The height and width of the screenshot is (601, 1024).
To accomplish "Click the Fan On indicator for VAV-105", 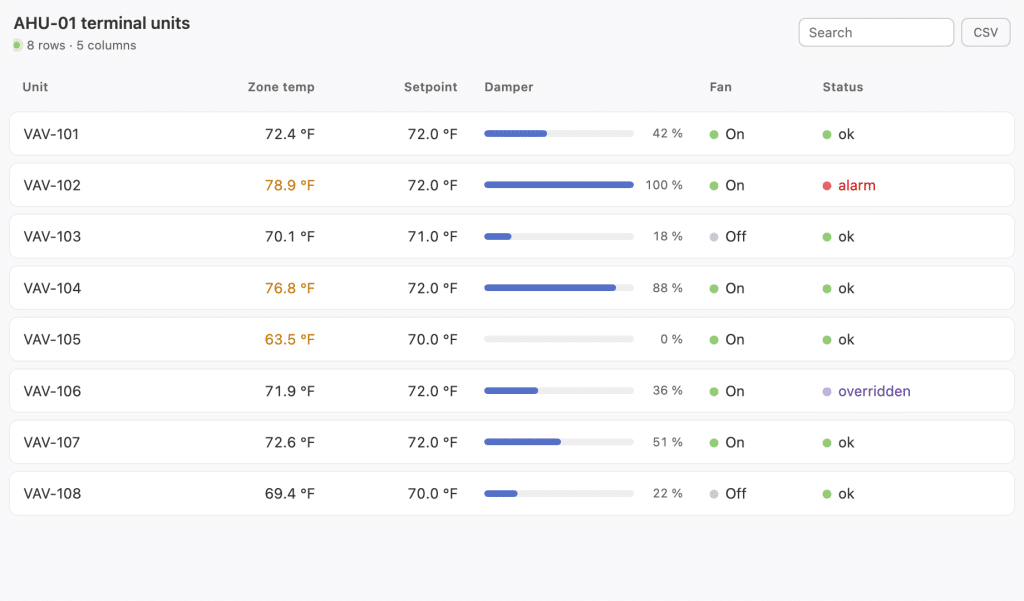I will pyautogui.click(x=728, y=340).
